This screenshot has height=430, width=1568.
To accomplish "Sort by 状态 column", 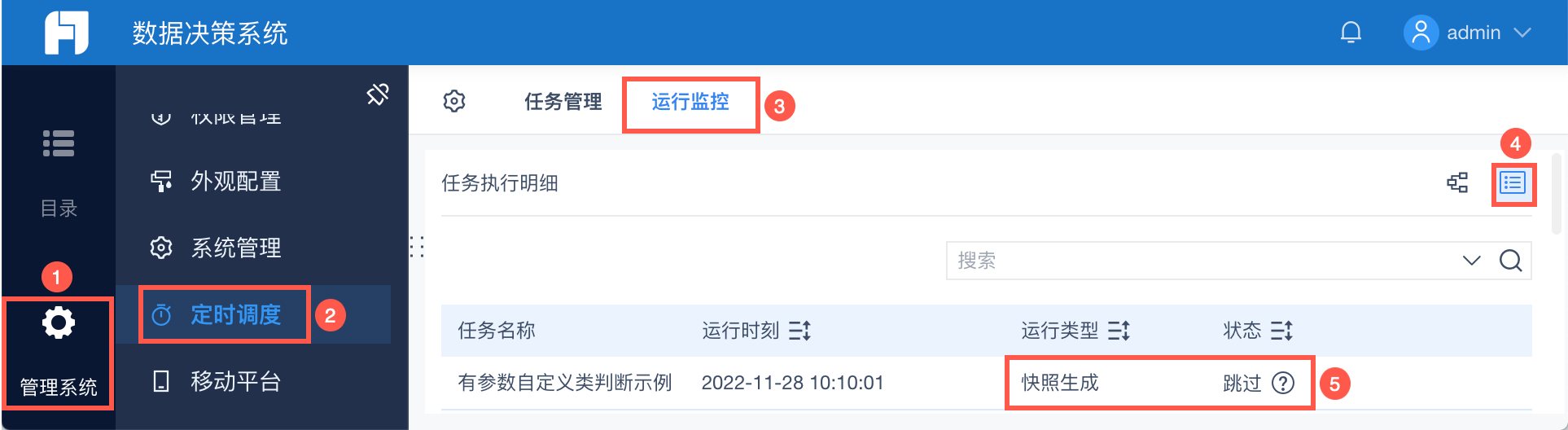I will (1281, 331).
